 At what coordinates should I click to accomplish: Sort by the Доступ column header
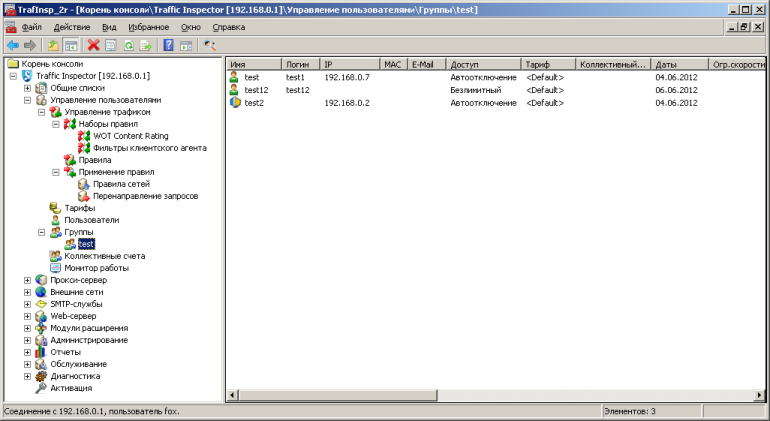tap(484, 64)
